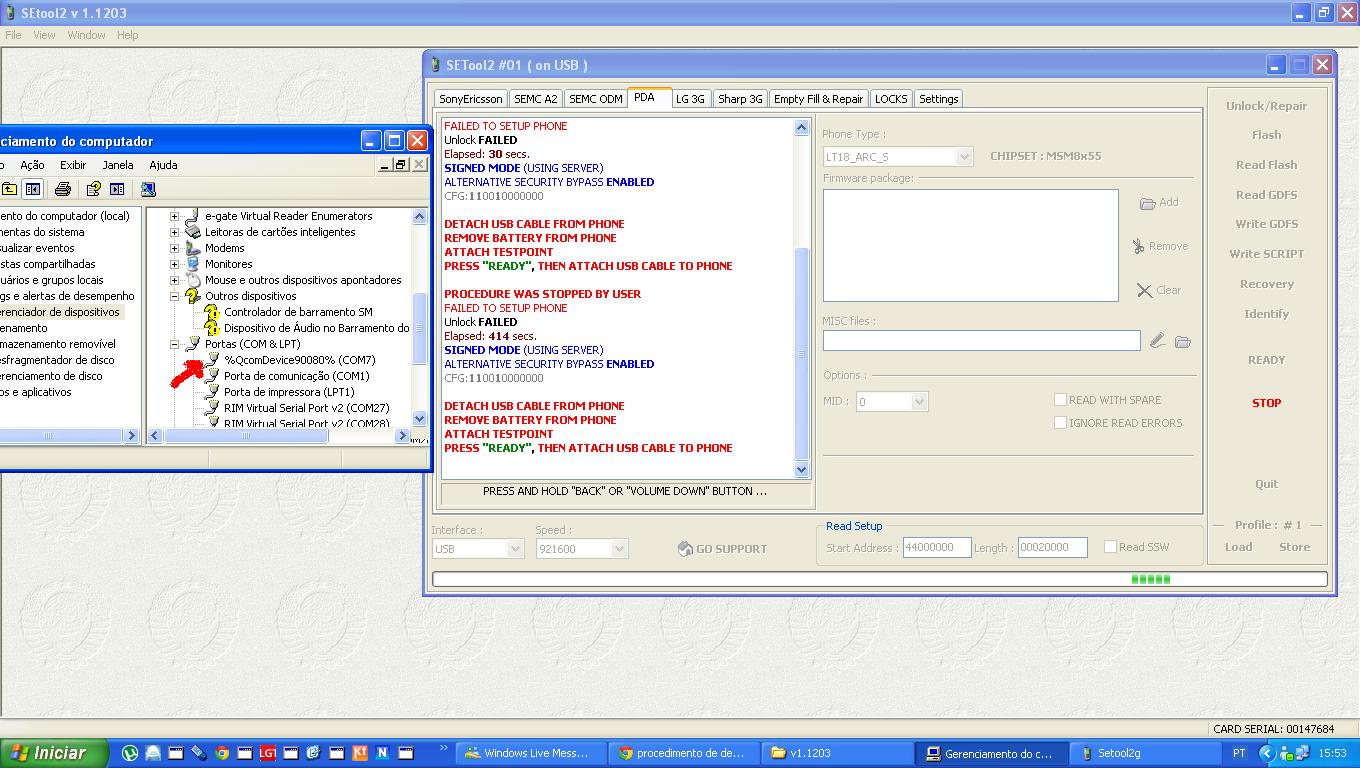Switch to the SEMC ODM tab
The image size is (1360, 768).
coord(595,99)
